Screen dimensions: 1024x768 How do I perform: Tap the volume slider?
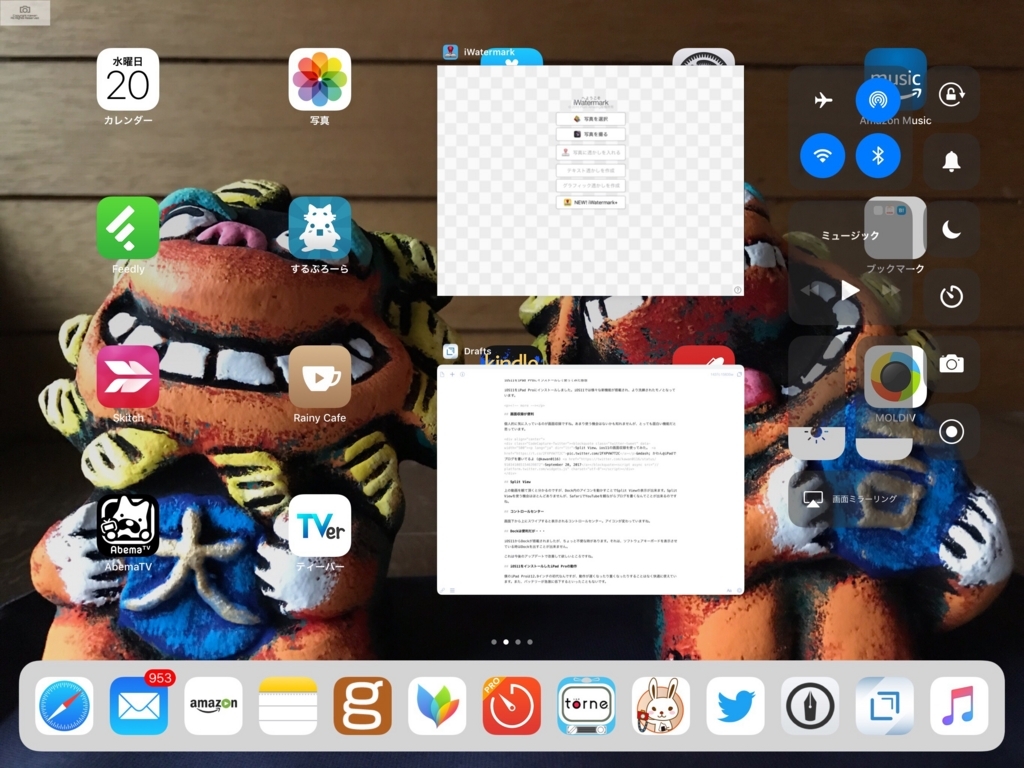[884, 399]
